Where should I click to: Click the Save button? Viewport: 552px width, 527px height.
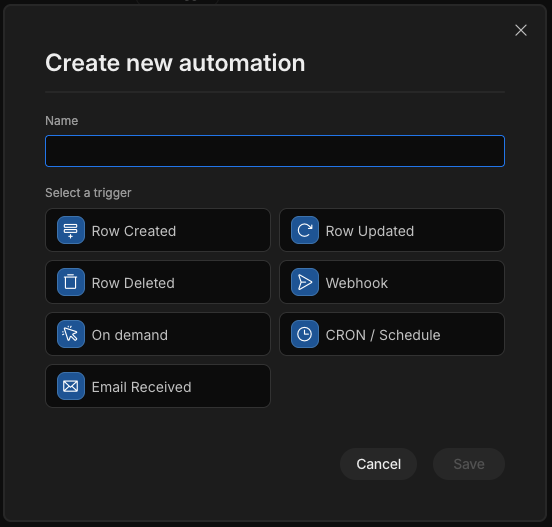tap(469, 464)
